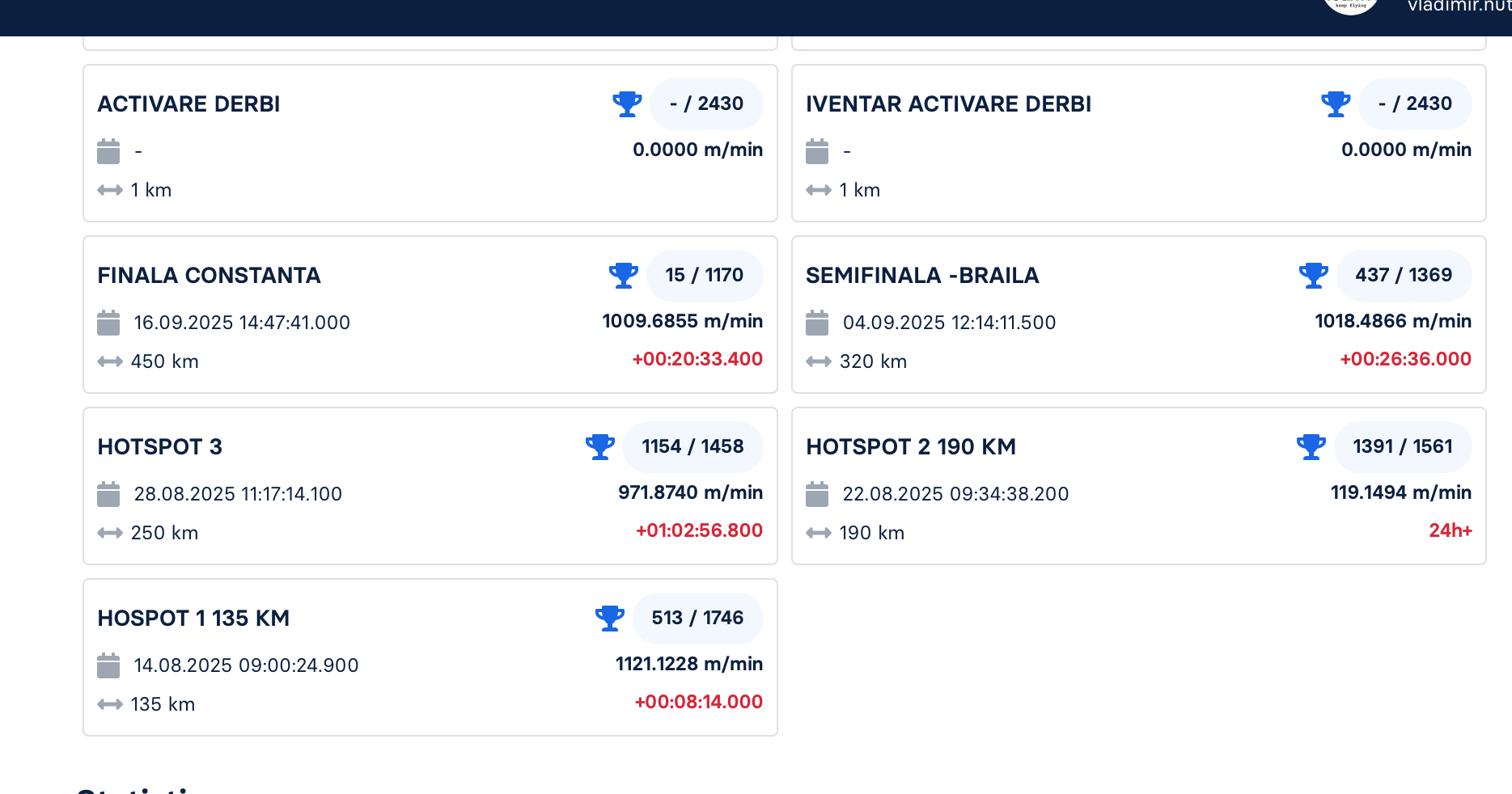Click the calendar icon in FINALA CONSTANTA card
1512x794 pixels.
108,323
